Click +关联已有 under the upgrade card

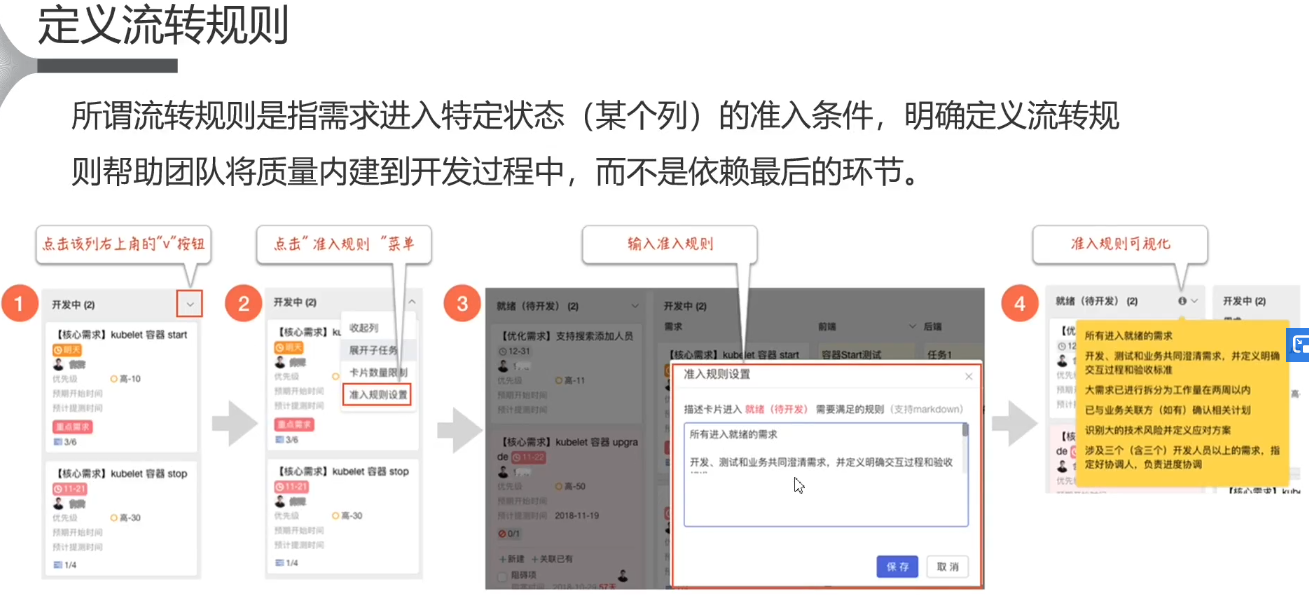tap(552, 558)
